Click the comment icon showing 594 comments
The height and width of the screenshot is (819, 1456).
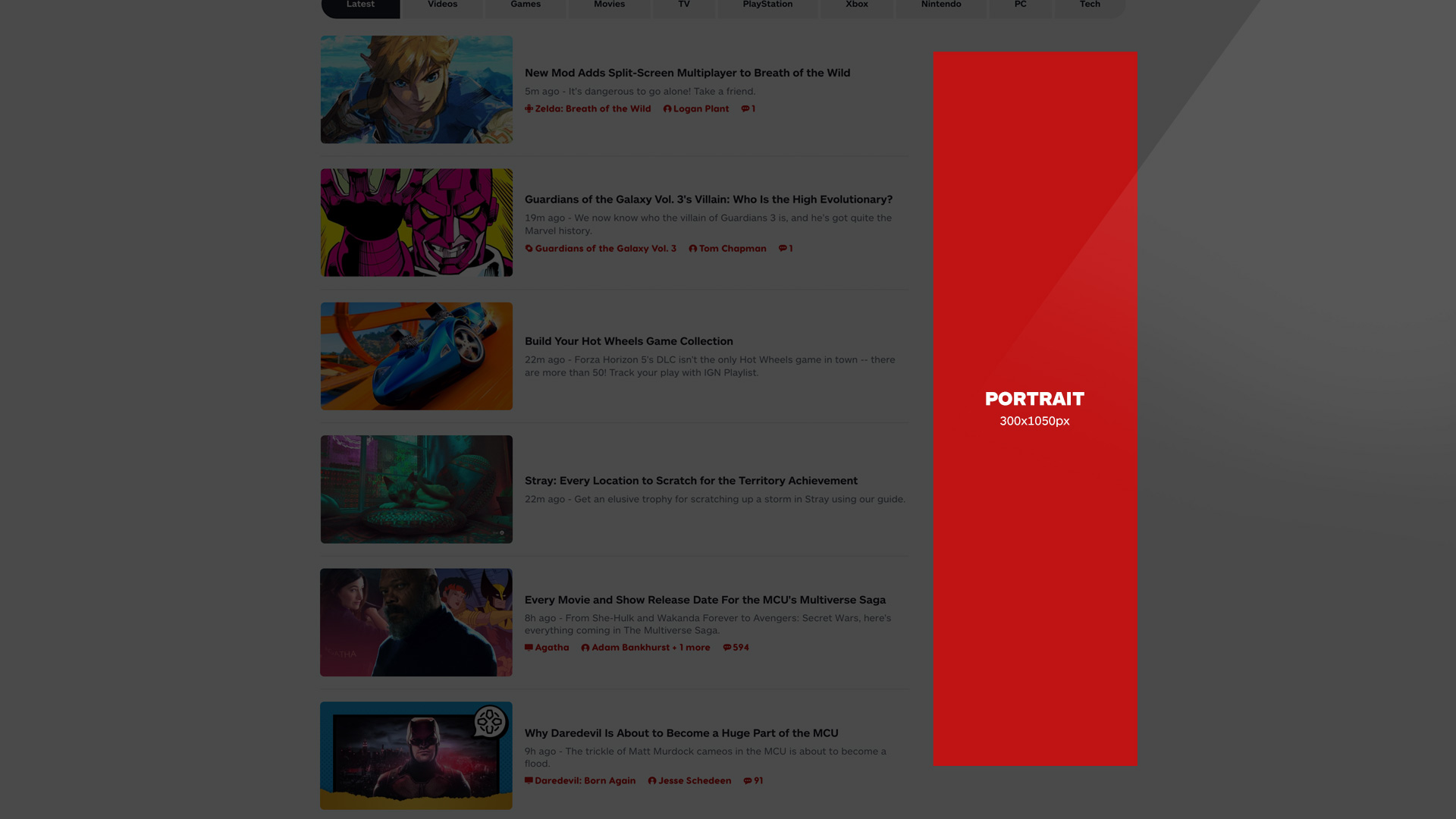(726, 648)
